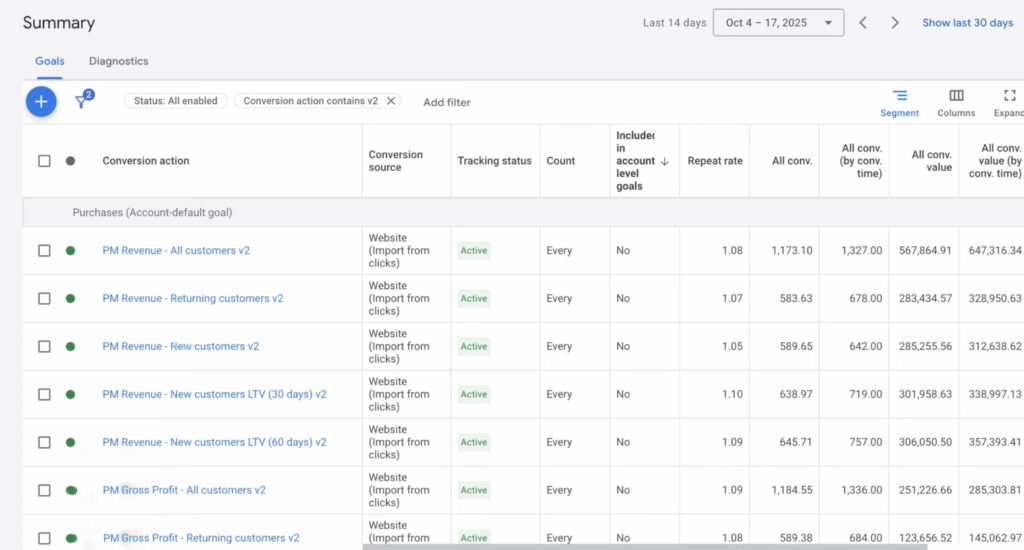Toggle the select-all checkbox in header
Screen dimensions: 1024x550
coord(44,161)
